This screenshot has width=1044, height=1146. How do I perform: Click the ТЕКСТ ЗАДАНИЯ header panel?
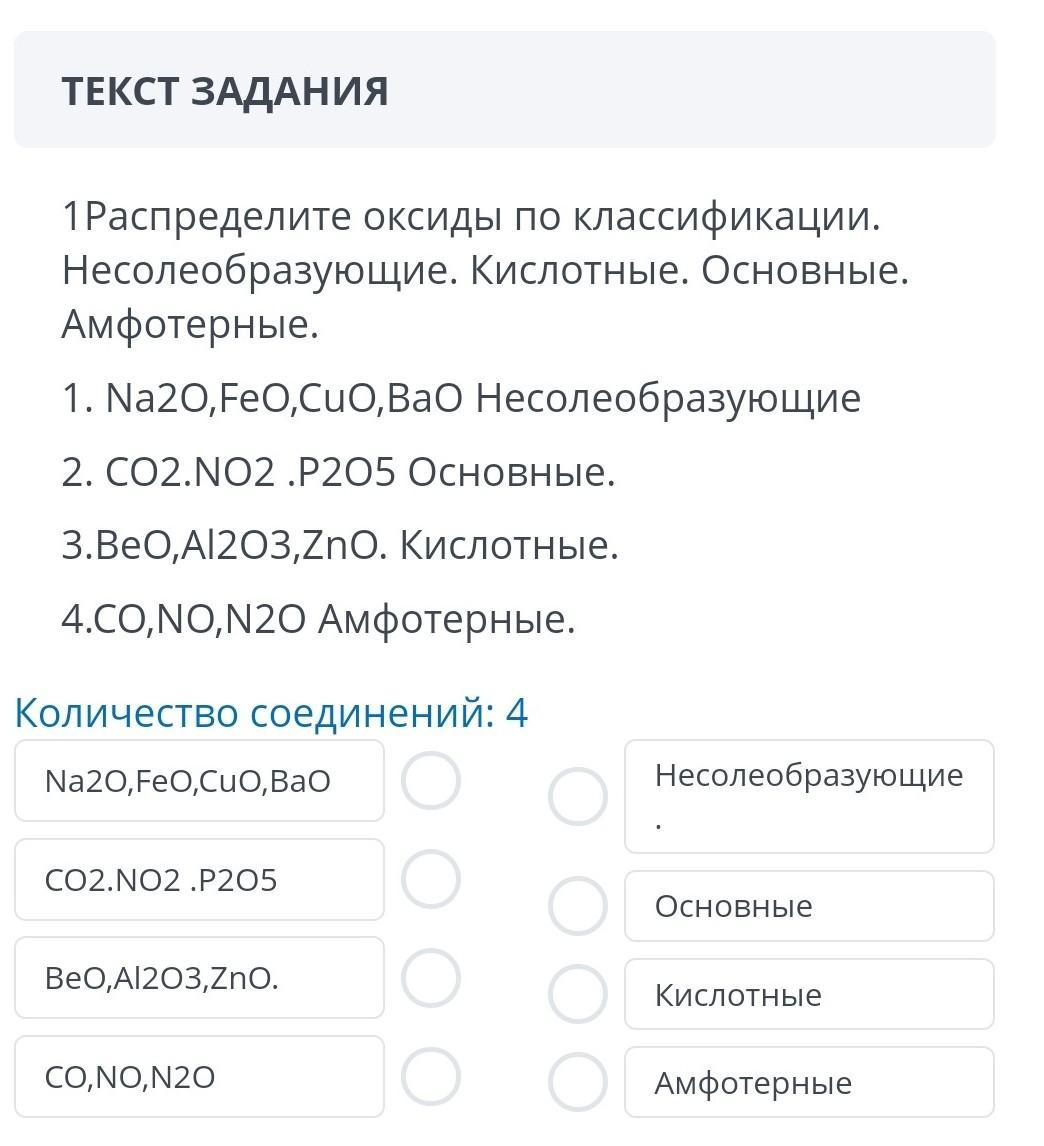click(504, 89)
